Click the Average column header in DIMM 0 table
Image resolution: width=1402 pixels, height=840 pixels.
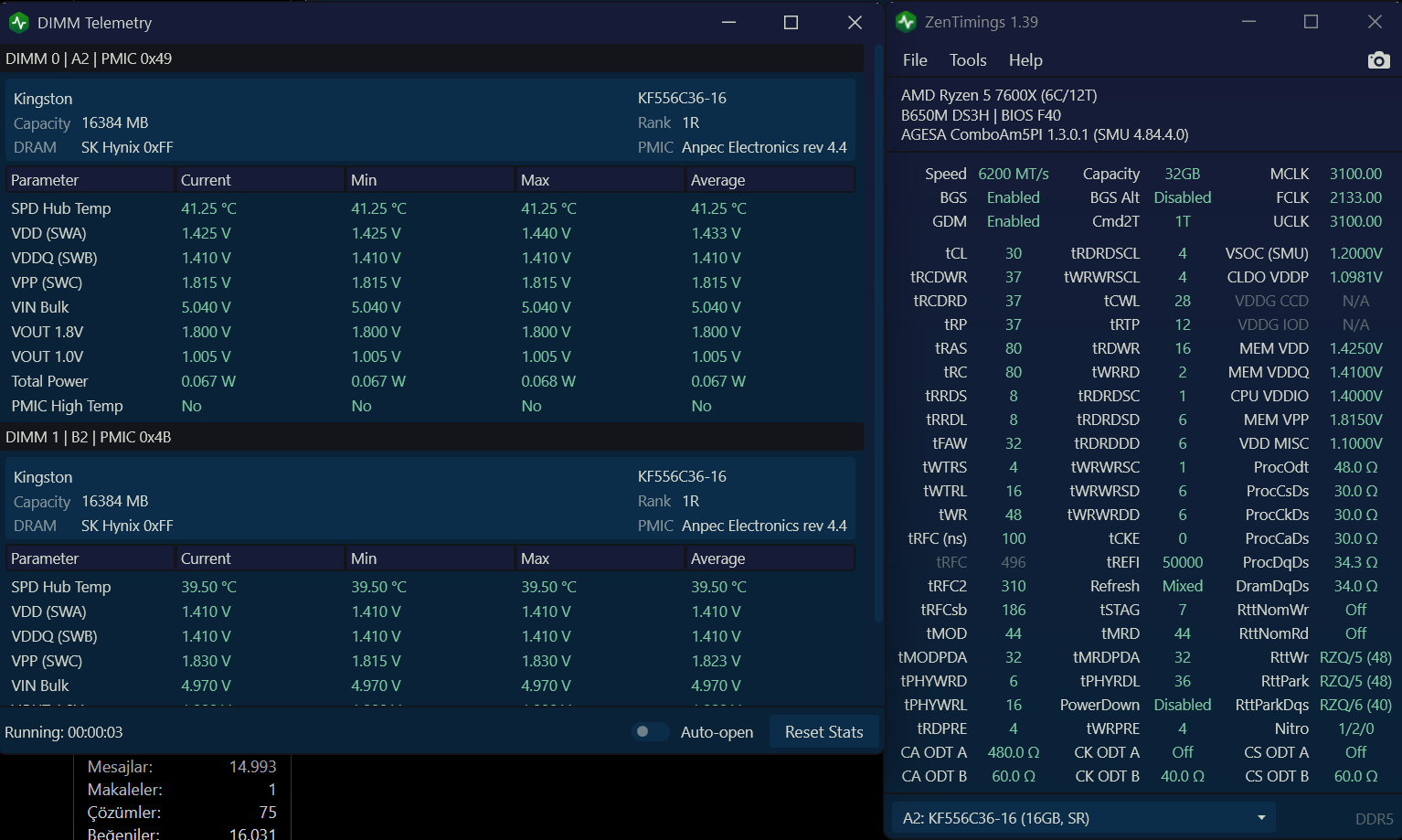coord(770,180)
